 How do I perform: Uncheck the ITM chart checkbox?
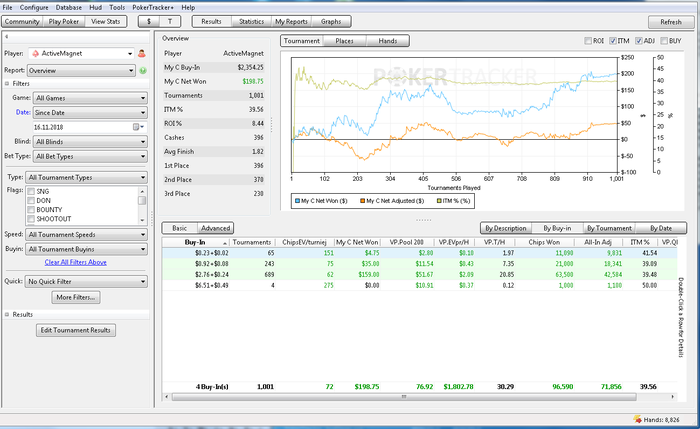click(614, 41)
